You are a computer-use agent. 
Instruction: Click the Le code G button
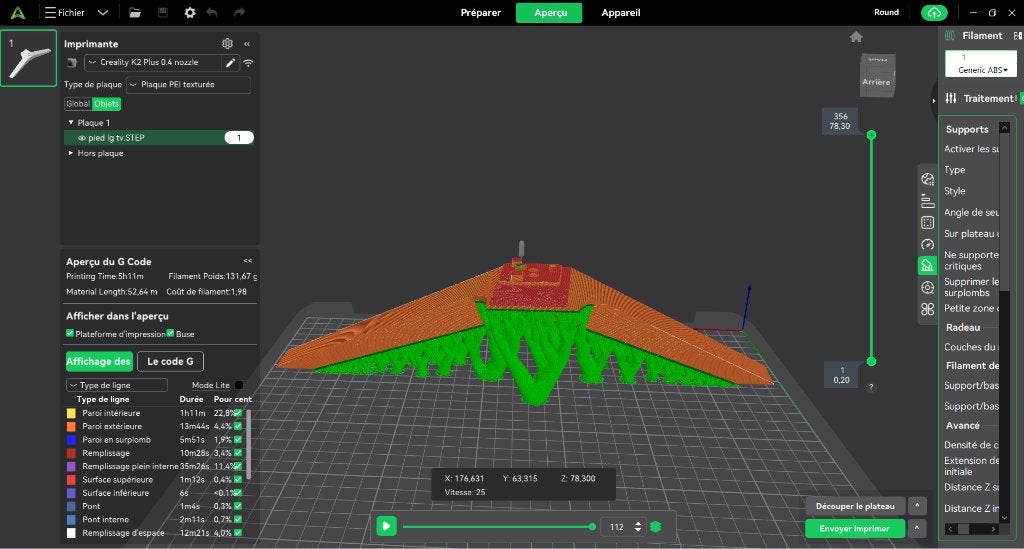pos(170,361)
